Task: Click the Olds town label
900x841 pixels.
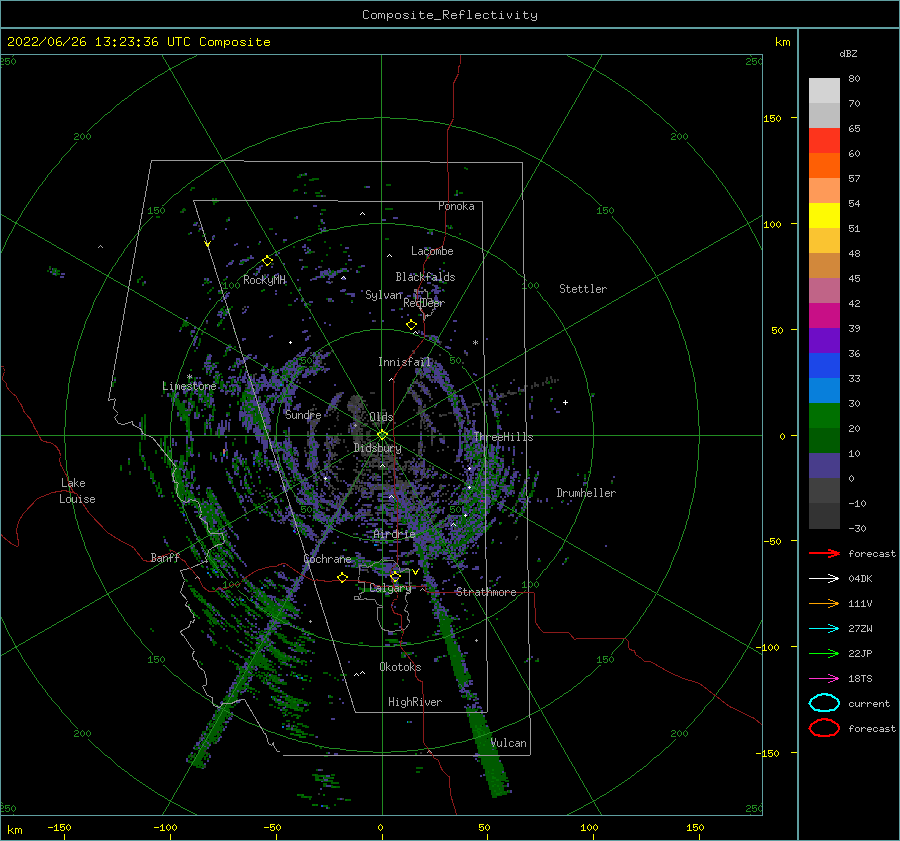Action: point(381,417)
